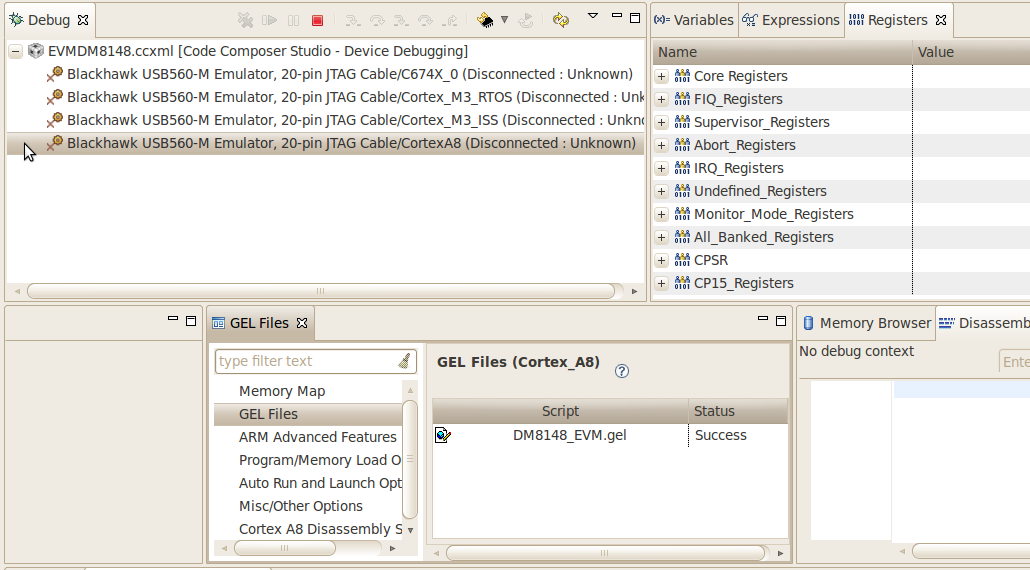Click the broom clear-filter icon
The width and height of the screenshot is (1030, 570).
click(405, 361)
